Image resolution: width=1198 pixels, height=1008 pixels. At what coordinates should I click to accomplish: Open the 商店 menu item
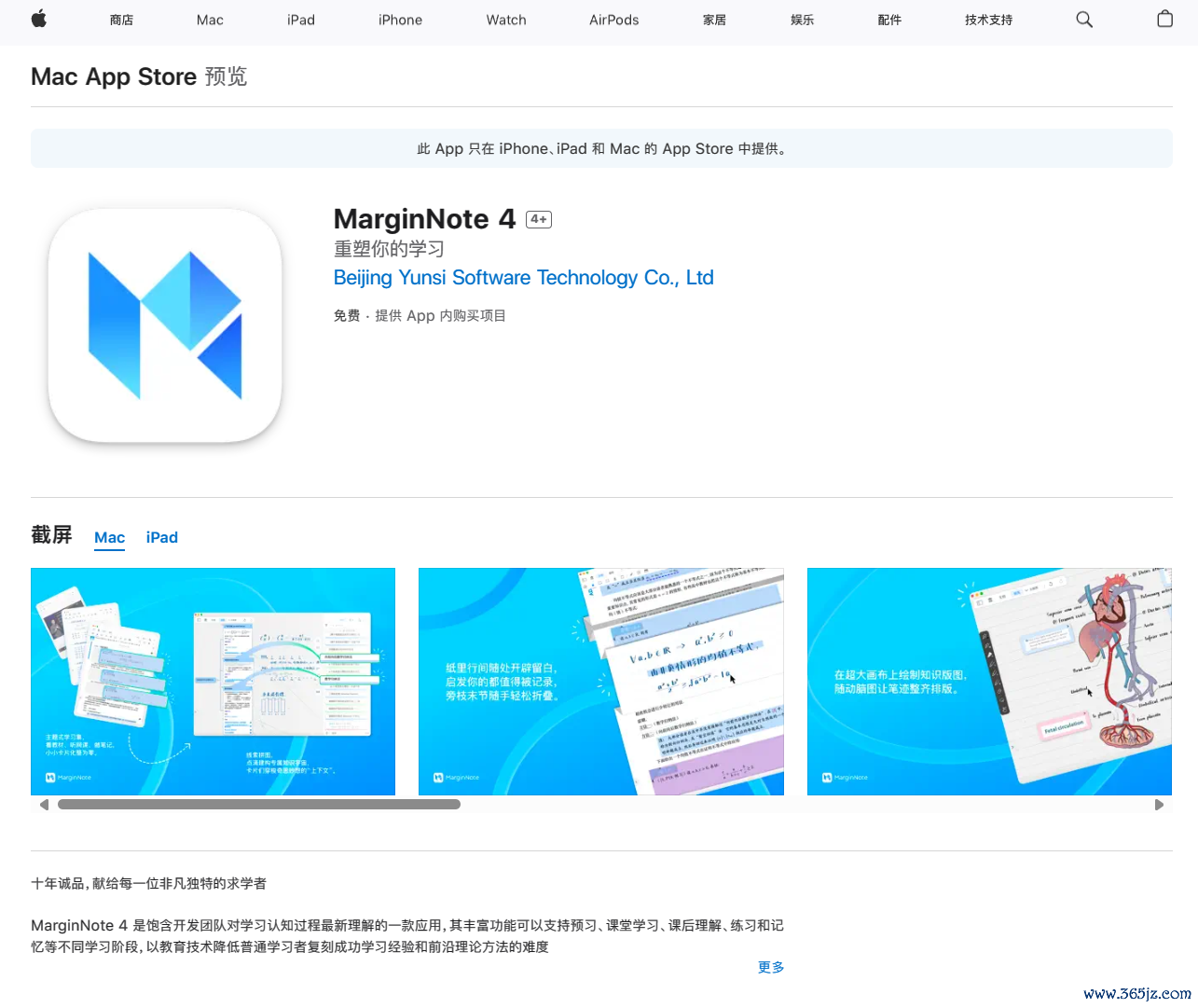point(121,20)
